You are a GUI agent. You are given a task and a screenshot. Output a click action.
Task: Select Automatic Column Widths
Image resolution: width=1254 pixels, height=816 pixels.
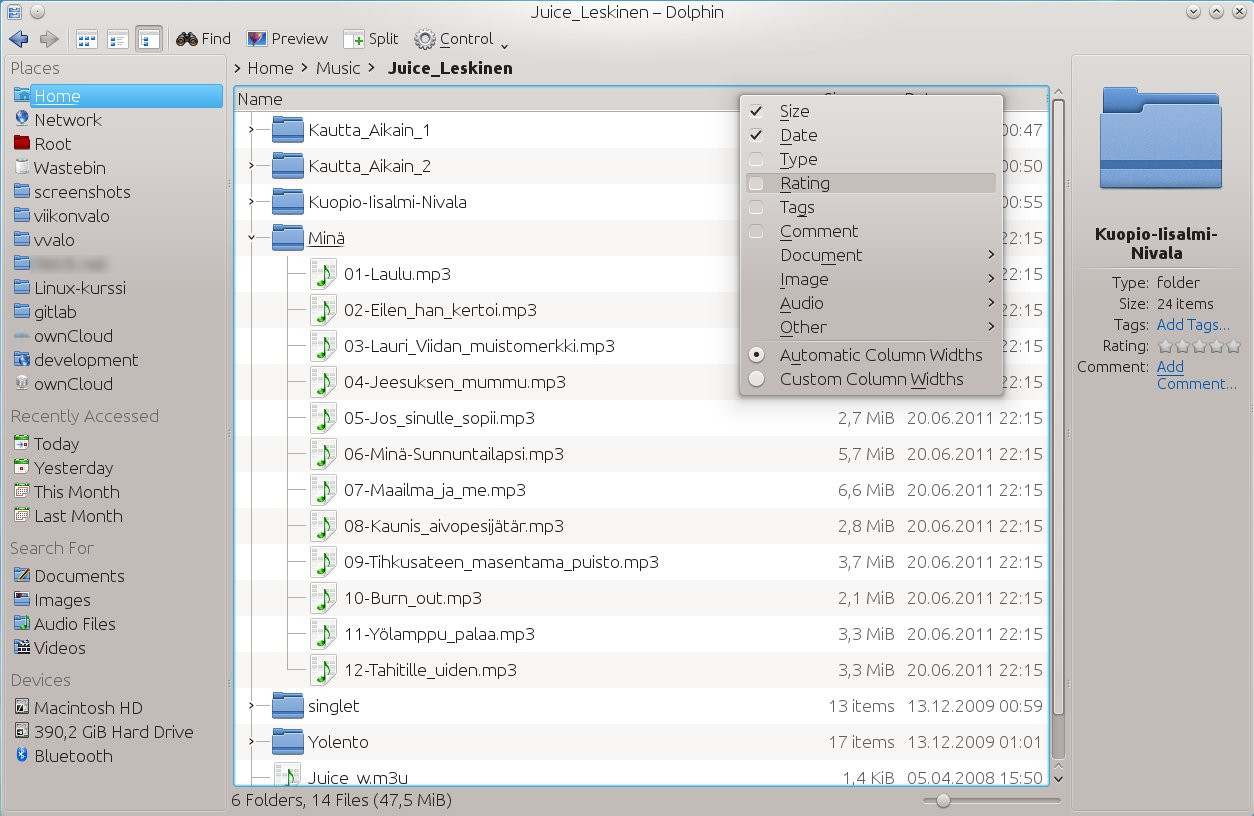(871, 355)
